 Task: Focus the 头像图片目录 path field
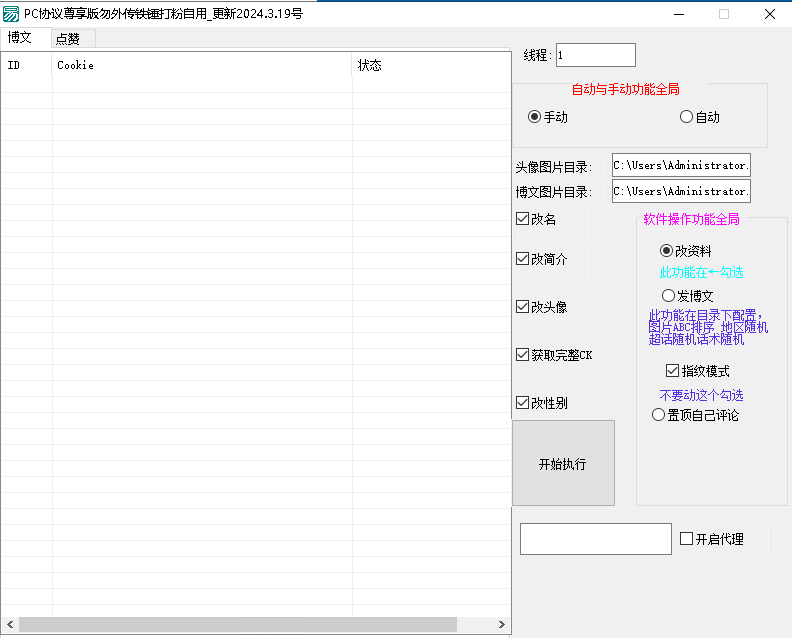coord(680,165)
